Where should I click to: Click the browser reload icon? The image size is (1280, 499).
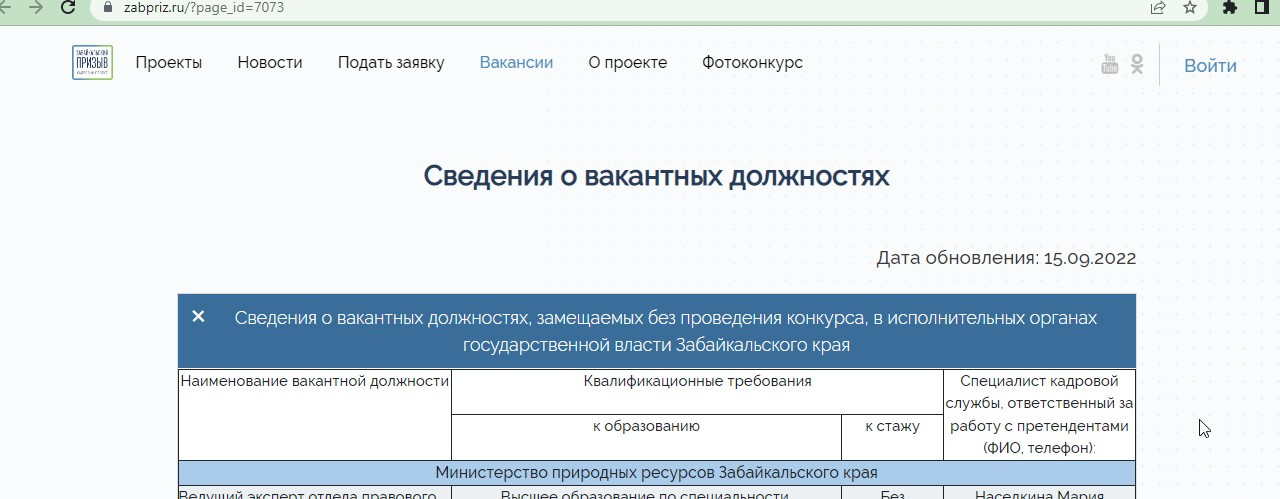coord(68,7)
